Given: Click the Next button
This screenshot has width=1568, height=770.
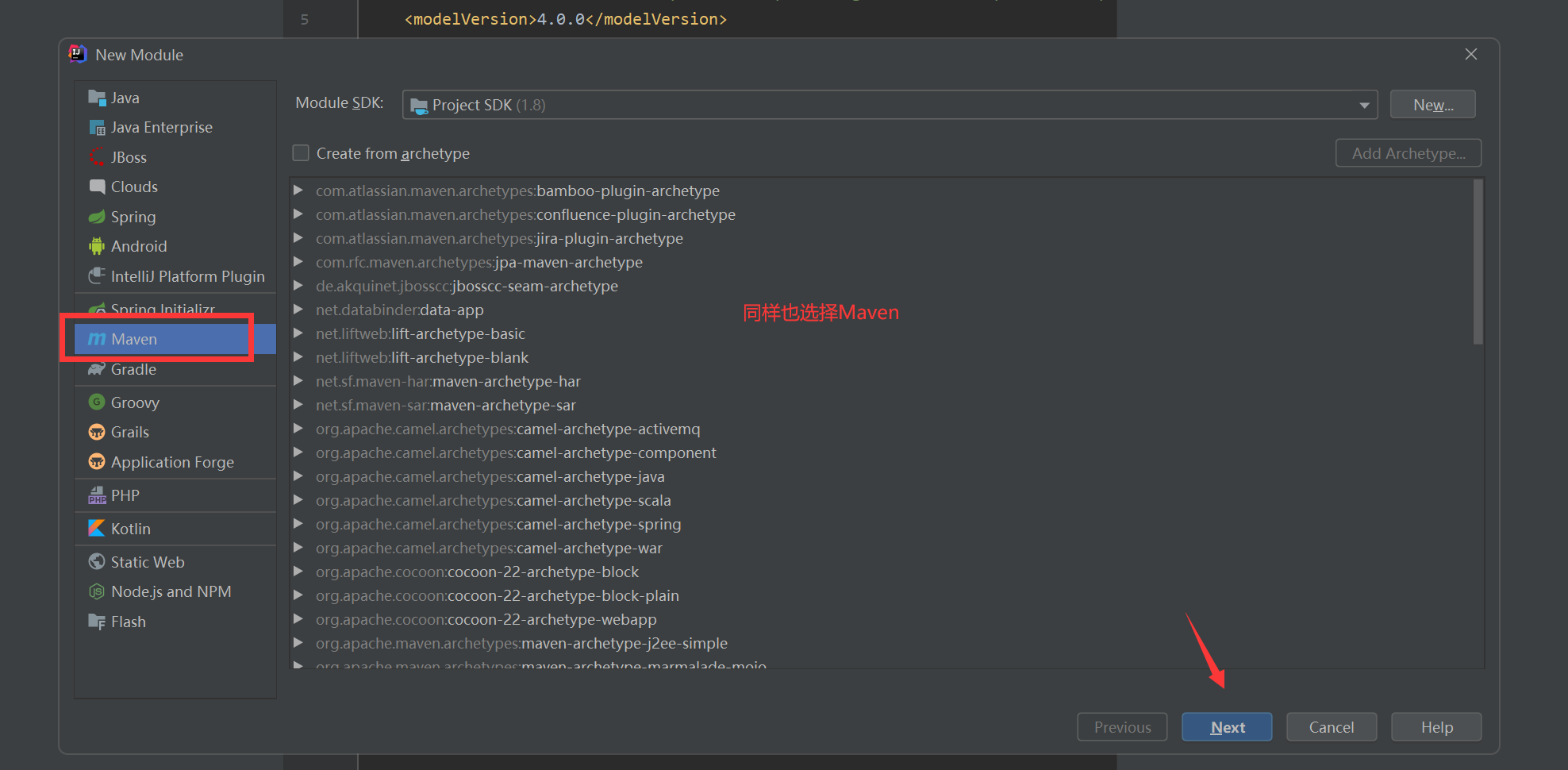Looking at the screenshot, I should [x=1227, y=727].
